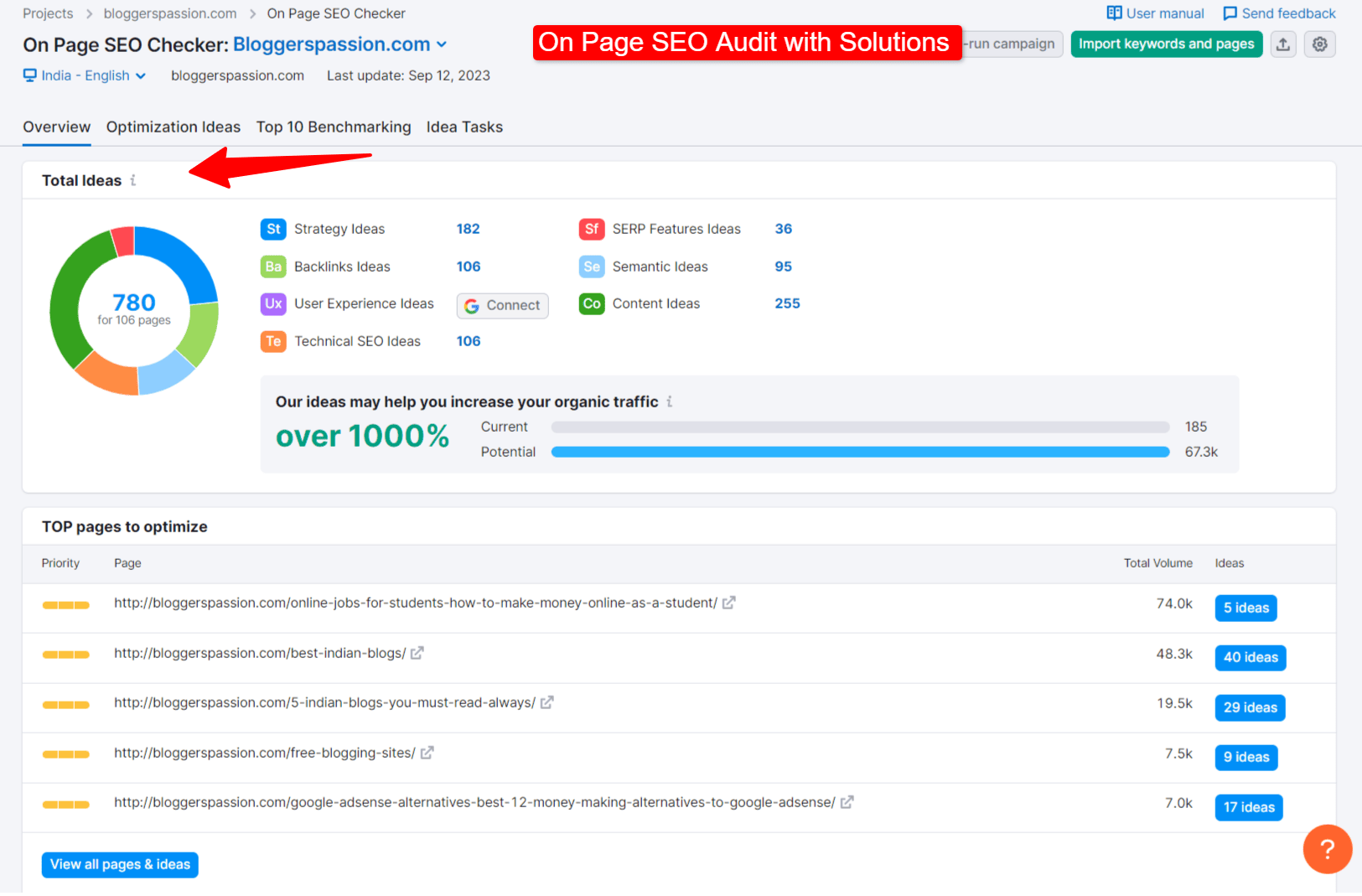1362x896 pixels.
Task: Open the settings gear icon
Action: [x=1319, y=44]
